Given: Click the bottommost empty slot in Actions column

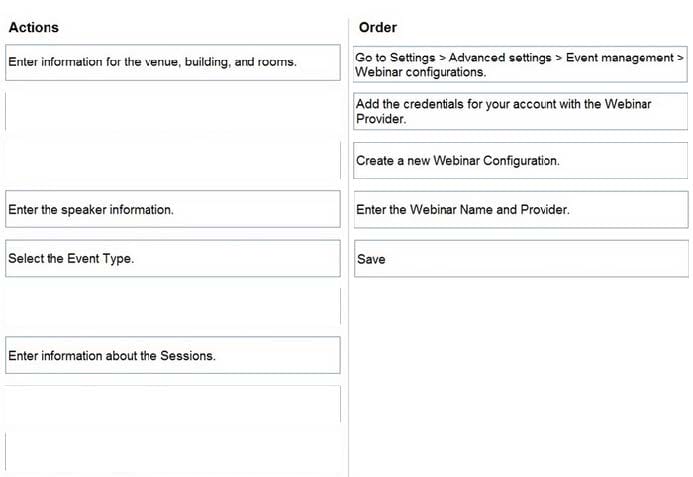Looking at the screenshot, I should click(x=173, y=452).
